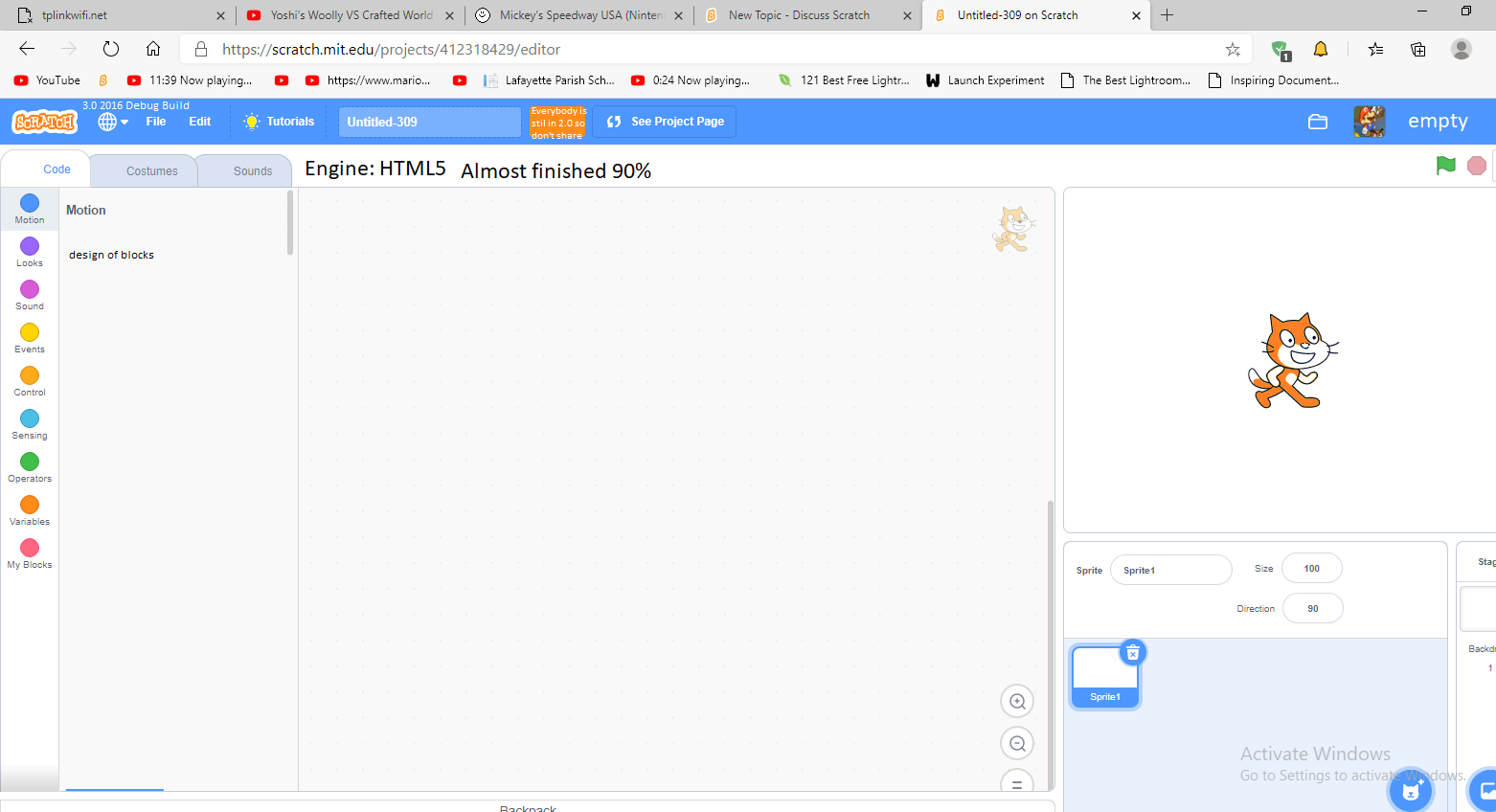Switch to the Costumes tab
The width and height of the screenshot is (1496, 812).
point(151,171)
